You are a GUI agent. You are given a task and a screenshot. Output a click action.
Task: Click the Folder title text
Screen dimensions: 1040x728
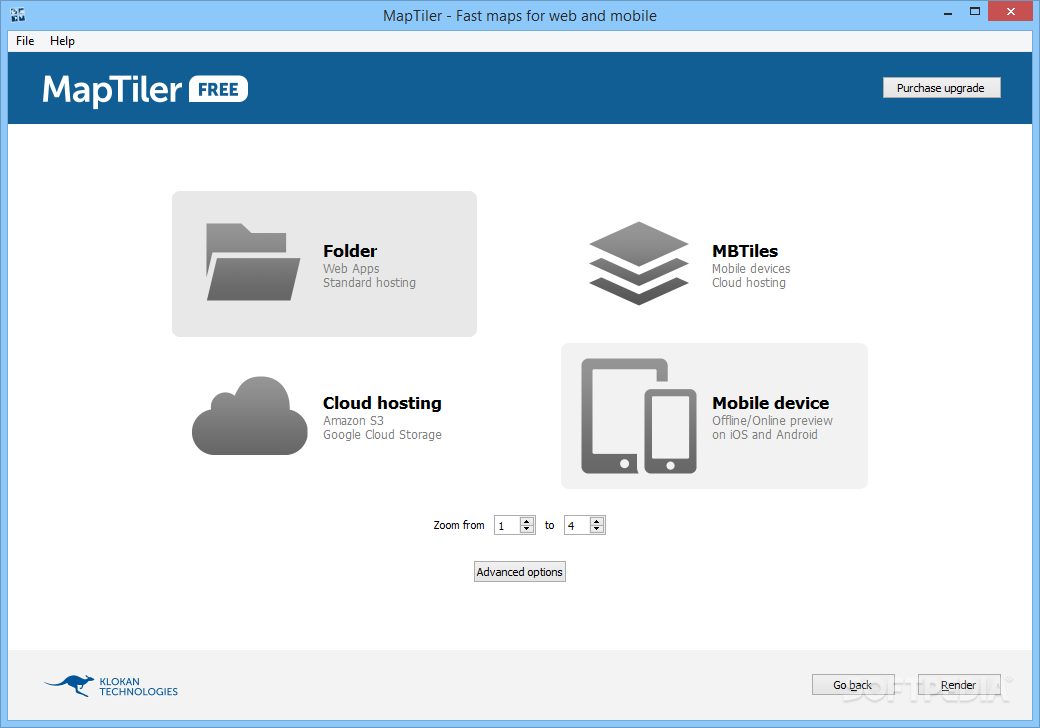[350, 251]
